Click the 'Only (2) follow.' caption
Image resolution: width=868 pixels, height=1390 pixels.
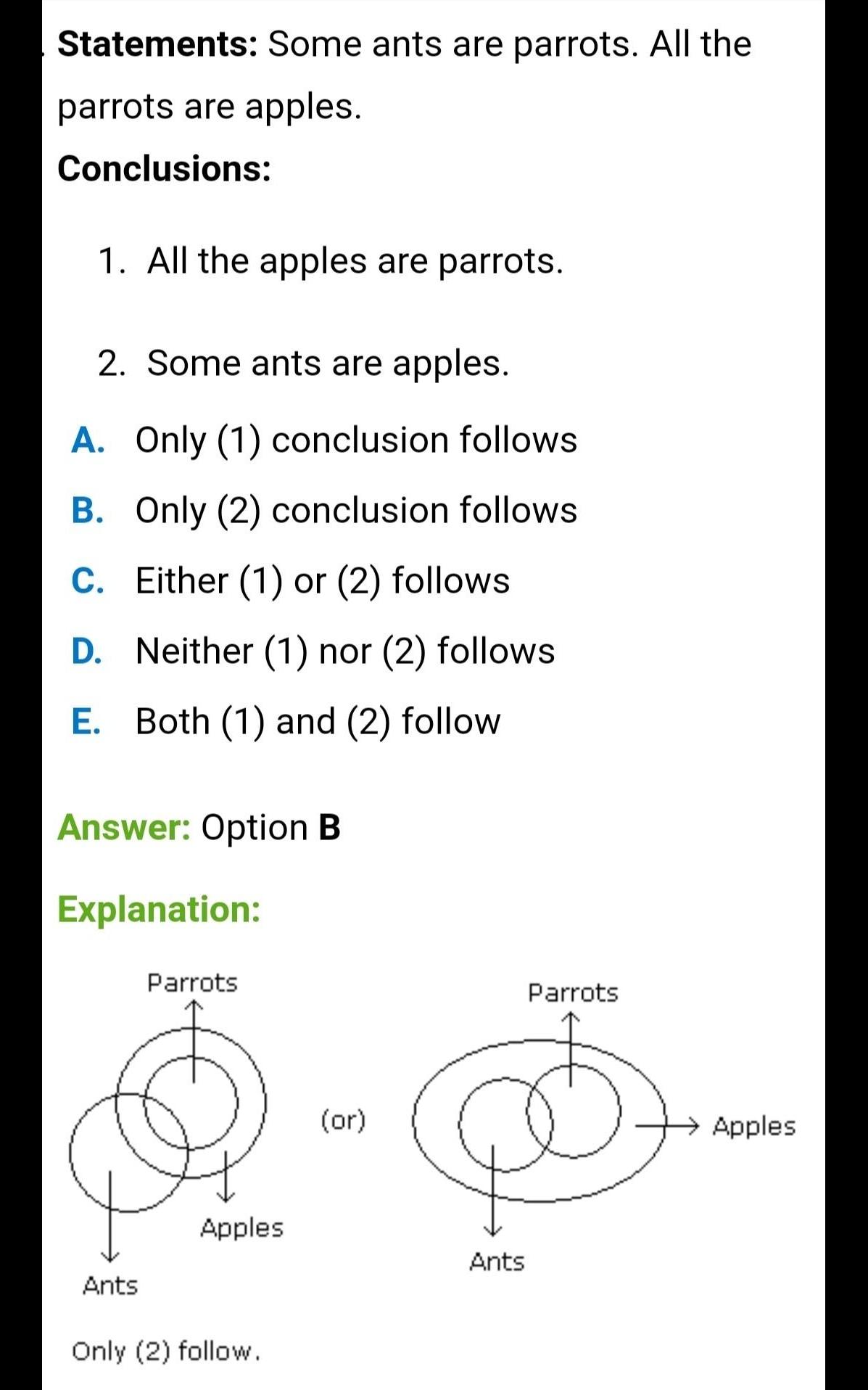(165, 1351)
